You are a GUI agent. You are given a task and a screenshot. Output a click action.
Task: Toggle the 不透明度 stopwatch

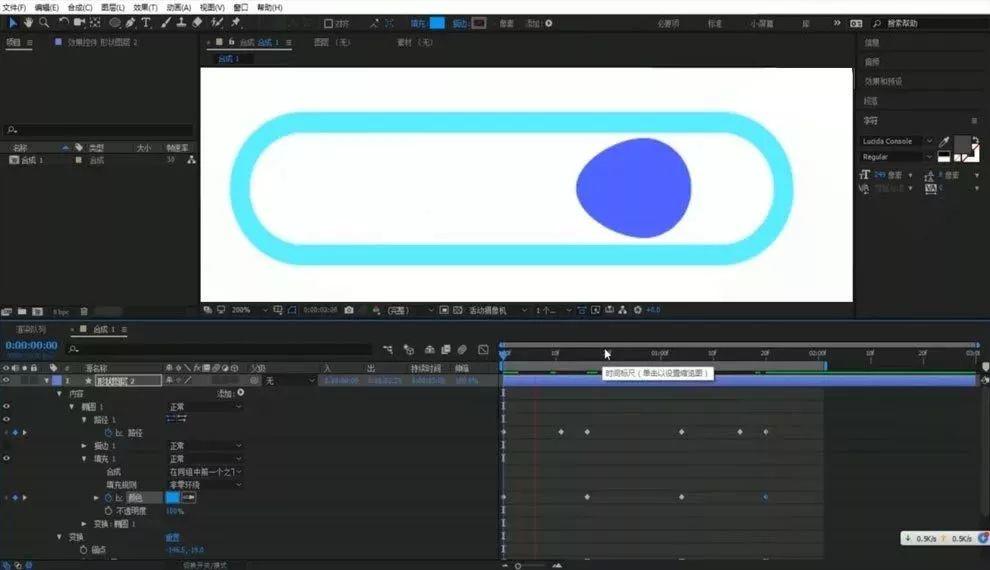(108, 511)
